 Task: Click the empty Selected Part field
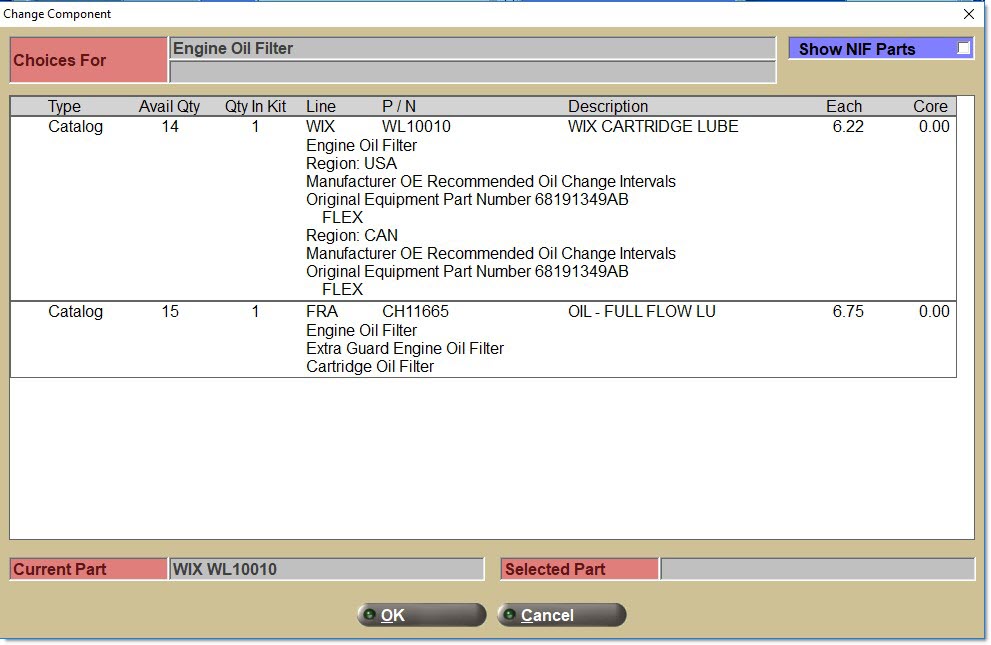pos(816,569)
